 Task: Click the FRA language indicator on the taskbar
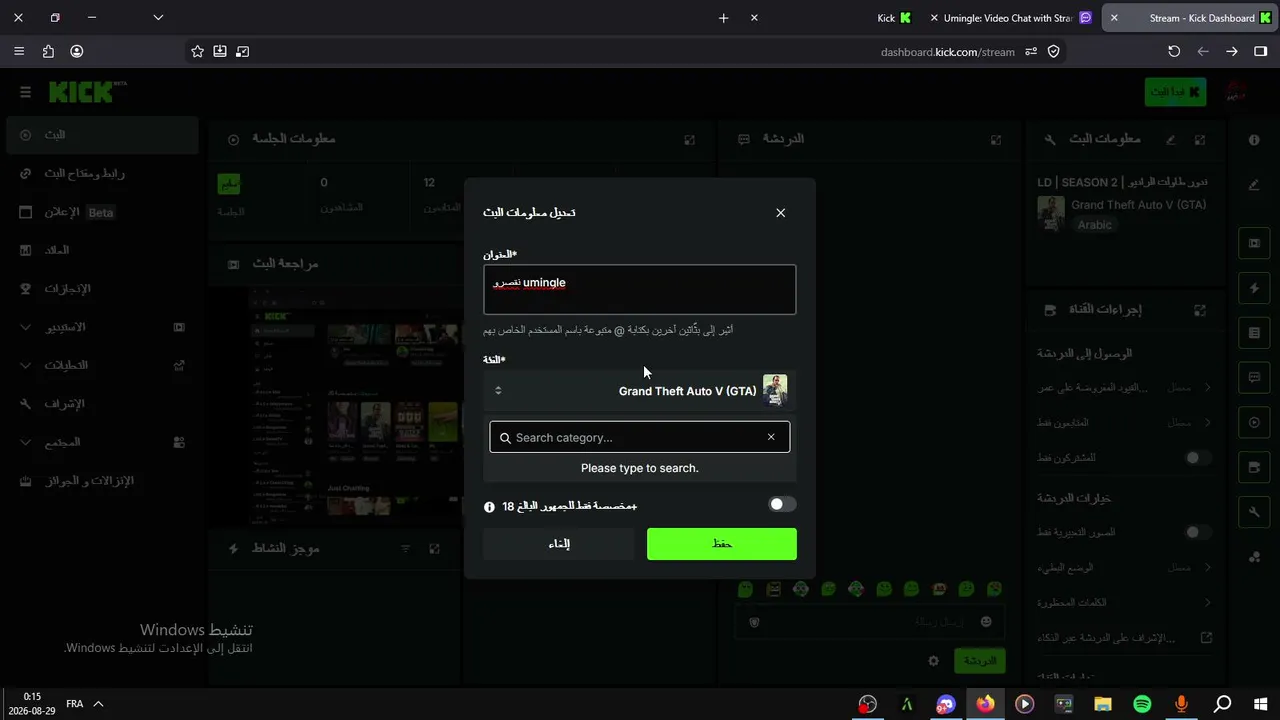click(75, 704)
